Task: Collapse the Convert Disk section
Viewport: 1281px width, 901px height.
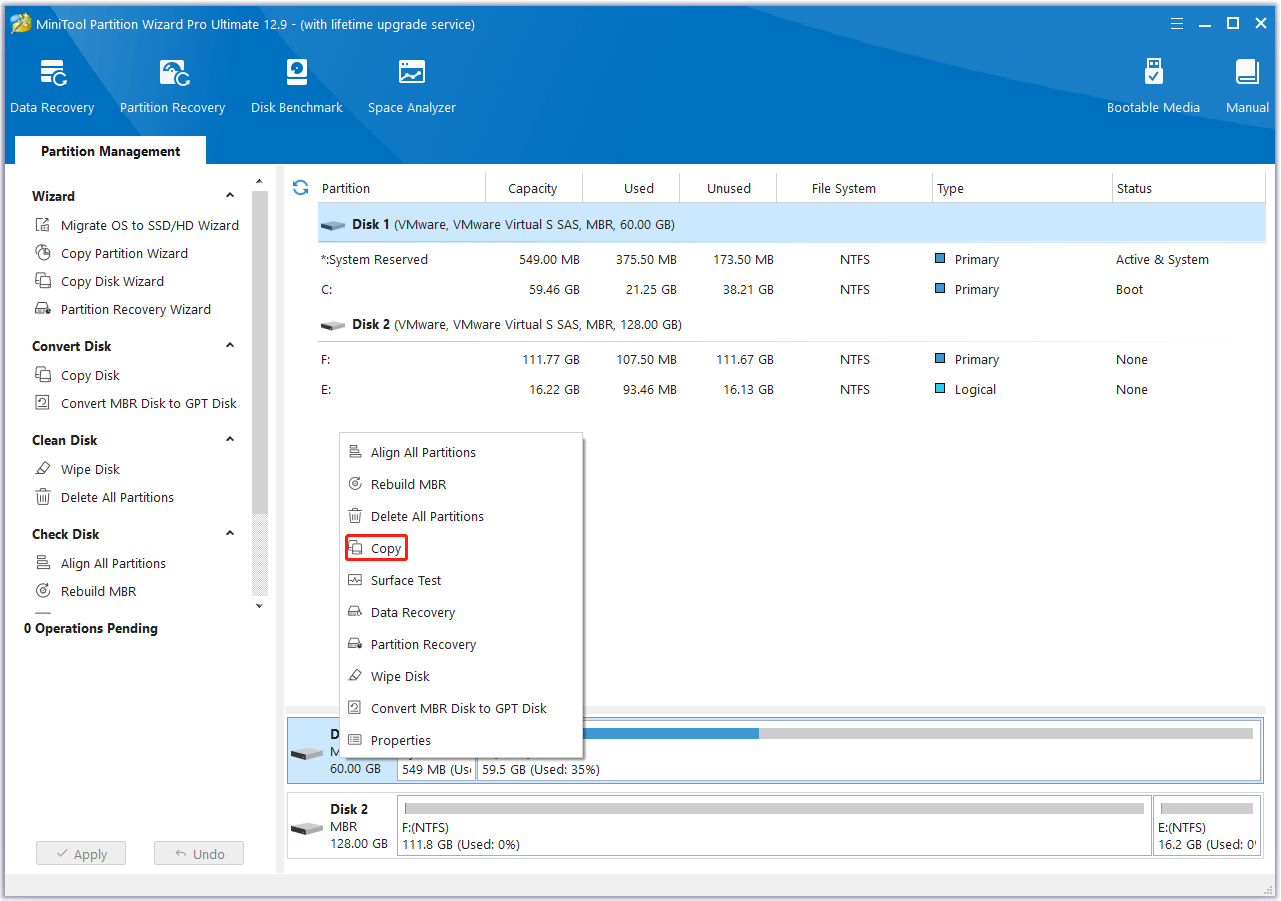Action: (229, 345)
